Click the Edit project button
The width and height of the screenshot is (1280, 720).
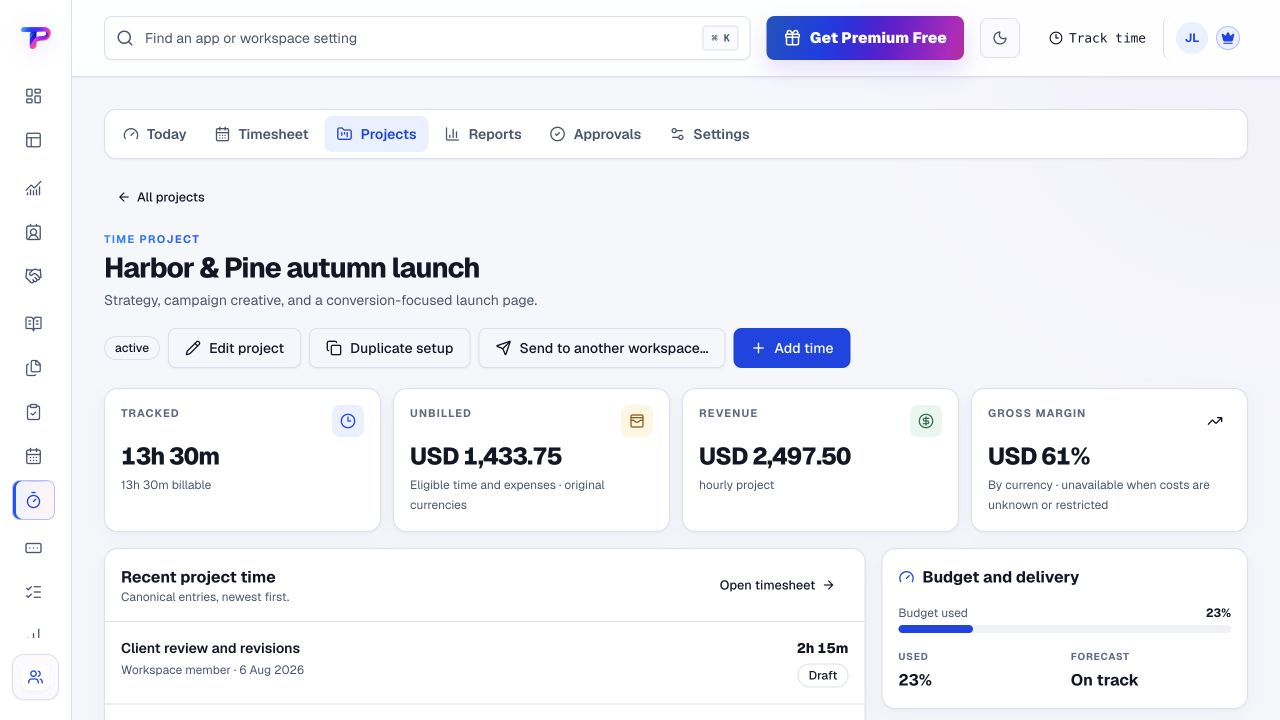(x=234, y=348)
